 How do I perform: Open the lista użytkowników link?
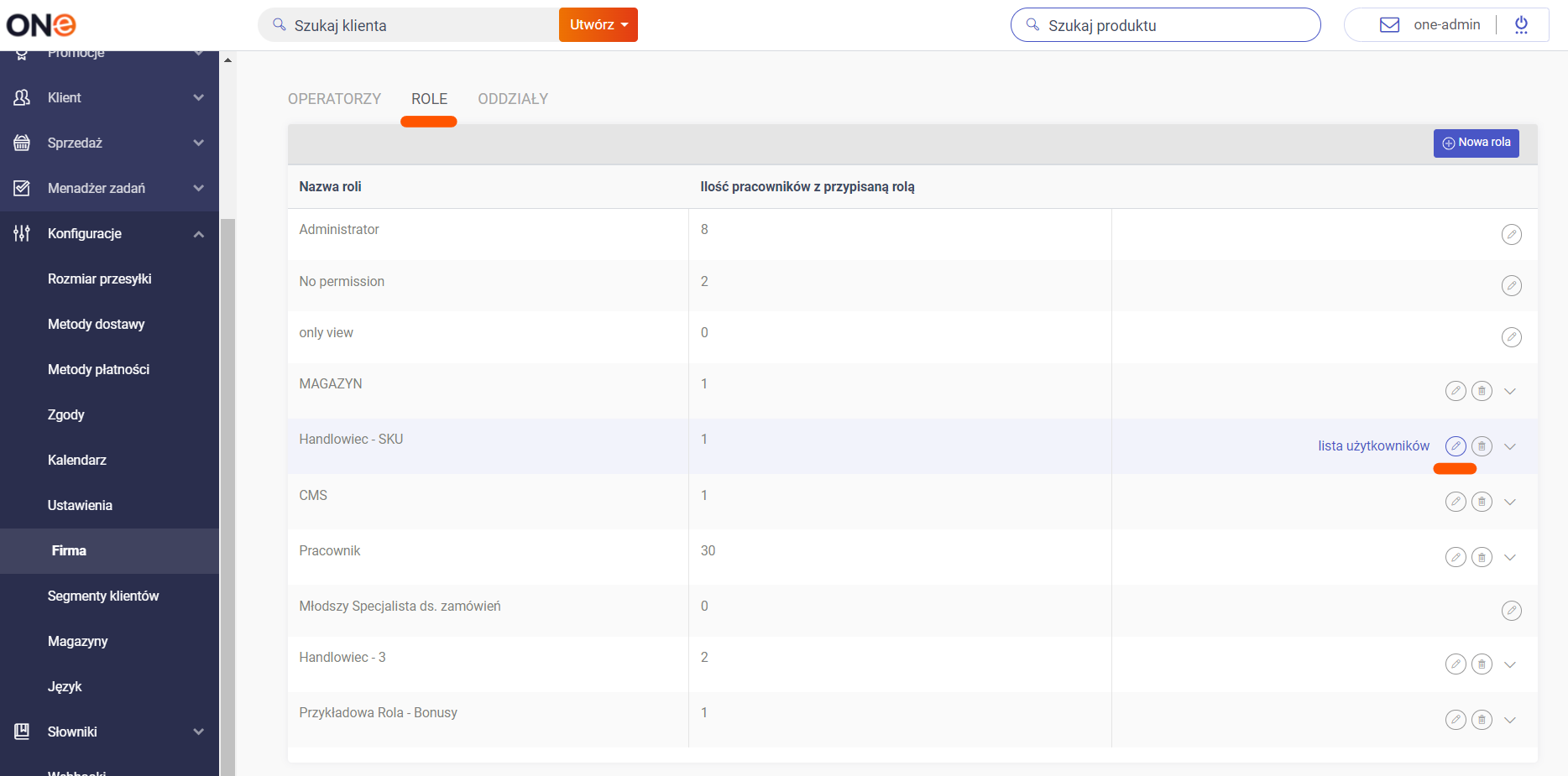(1373, 445)
